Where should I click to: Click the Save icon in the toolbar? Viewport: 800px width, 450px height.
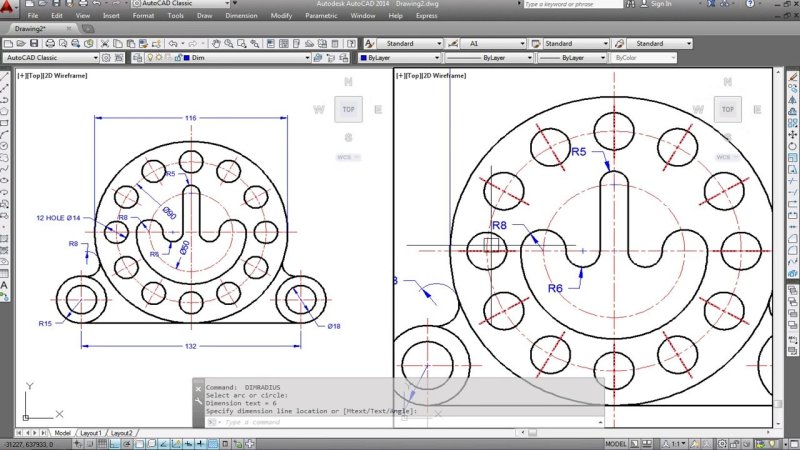[35, 44]
